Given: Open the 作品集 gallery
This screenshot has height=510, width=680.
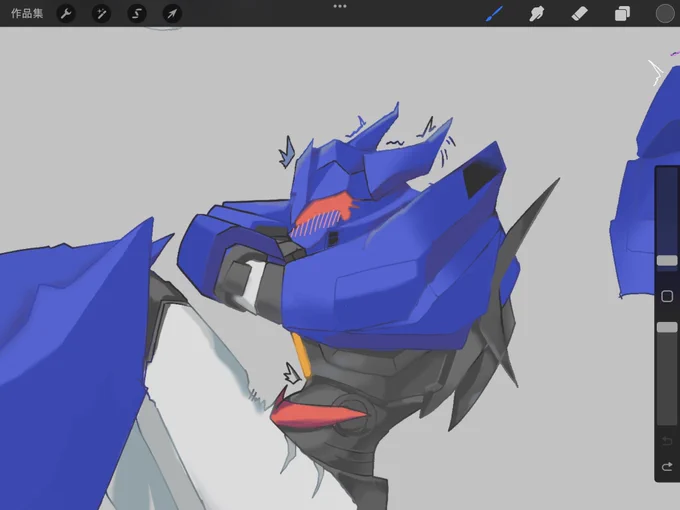Looking at the screenshot, I should point(27,13).
